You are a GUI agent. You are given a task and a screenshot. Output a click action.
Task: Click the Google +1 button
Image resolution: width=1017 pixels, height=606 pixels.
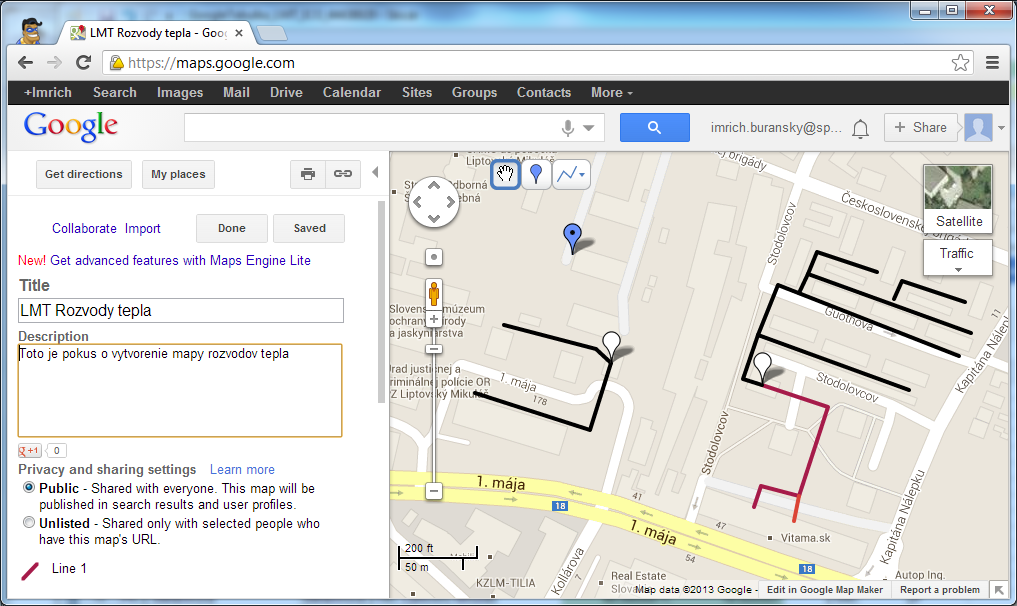(29, 450)
